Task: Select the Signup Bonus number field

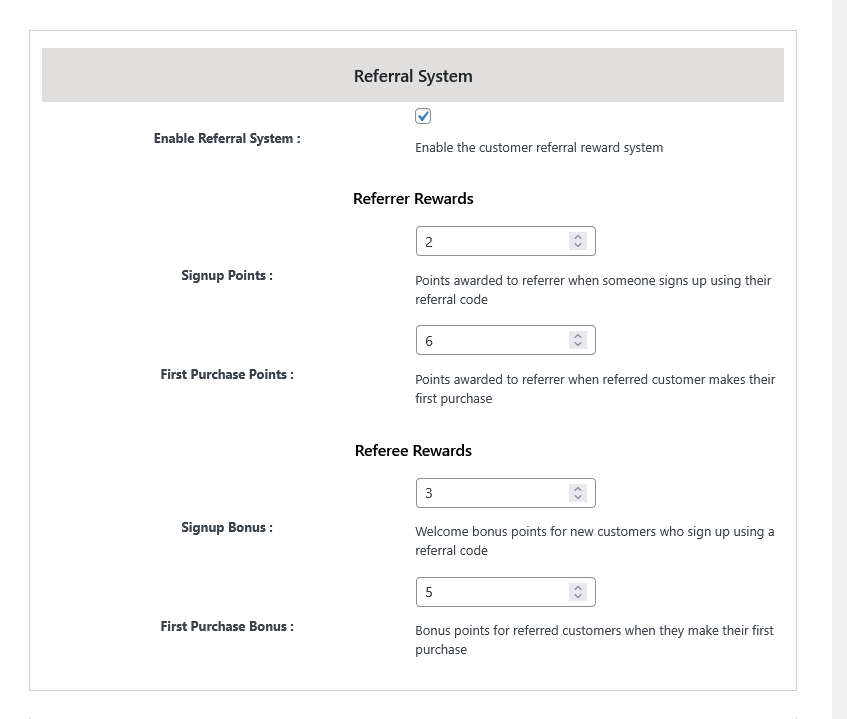Action: click(490, 492)
